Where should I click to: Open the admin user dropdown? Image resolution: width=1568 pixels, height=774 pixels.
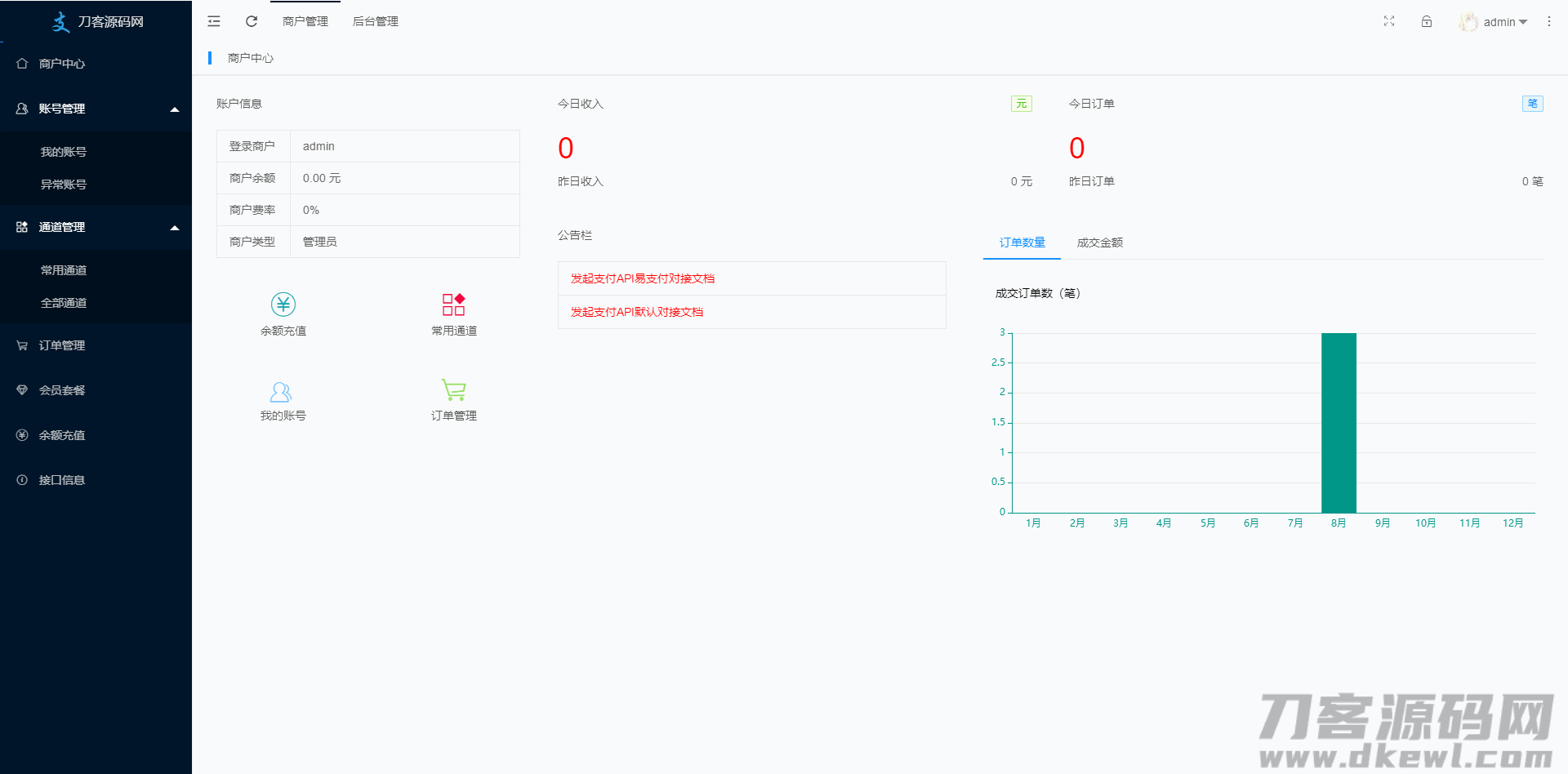pos(1495,22)
